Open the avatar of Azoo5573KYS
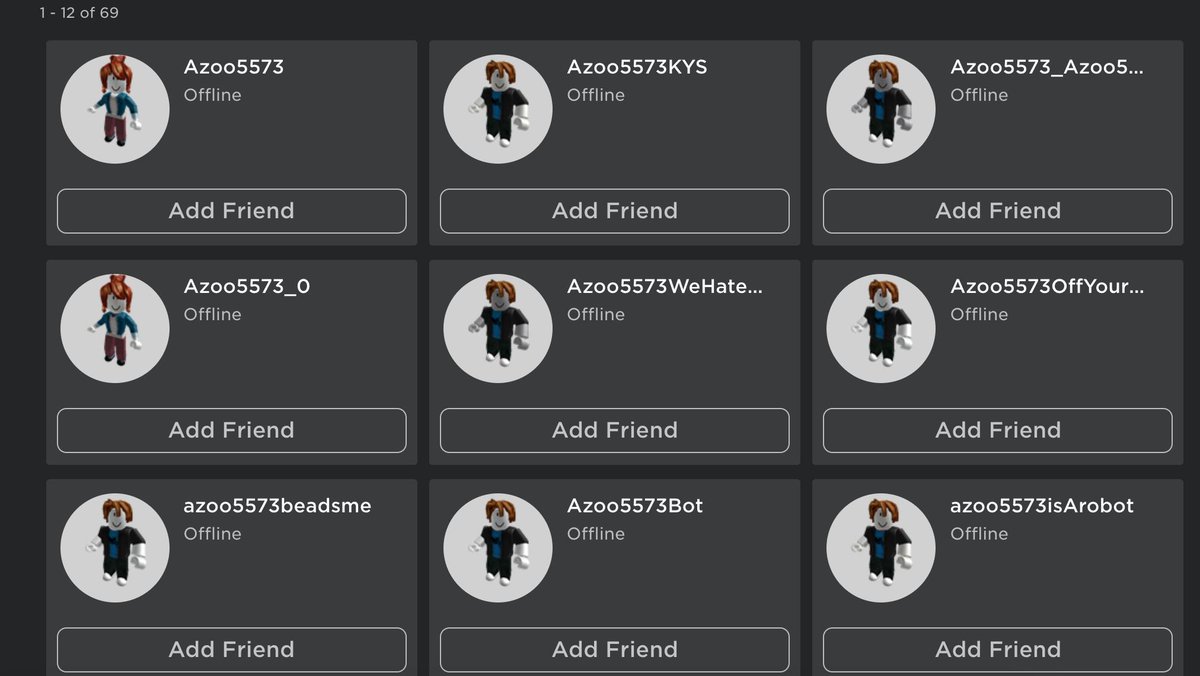This screenshot has height=676, width=1200. [498, 108]
